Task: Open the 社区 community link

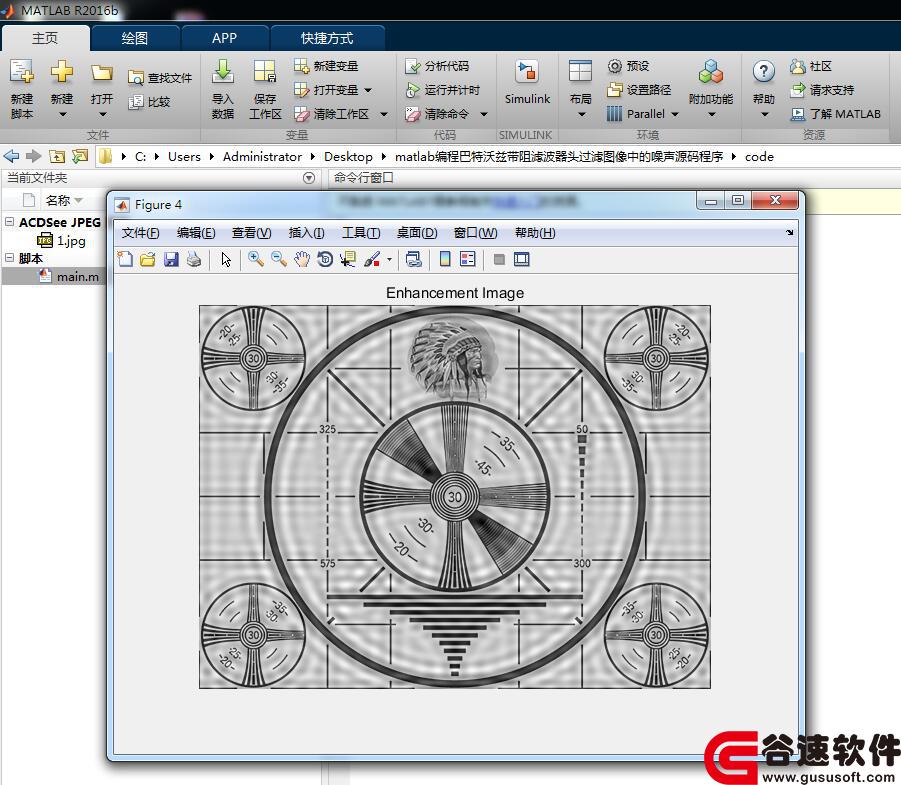Action: point(811,66)
